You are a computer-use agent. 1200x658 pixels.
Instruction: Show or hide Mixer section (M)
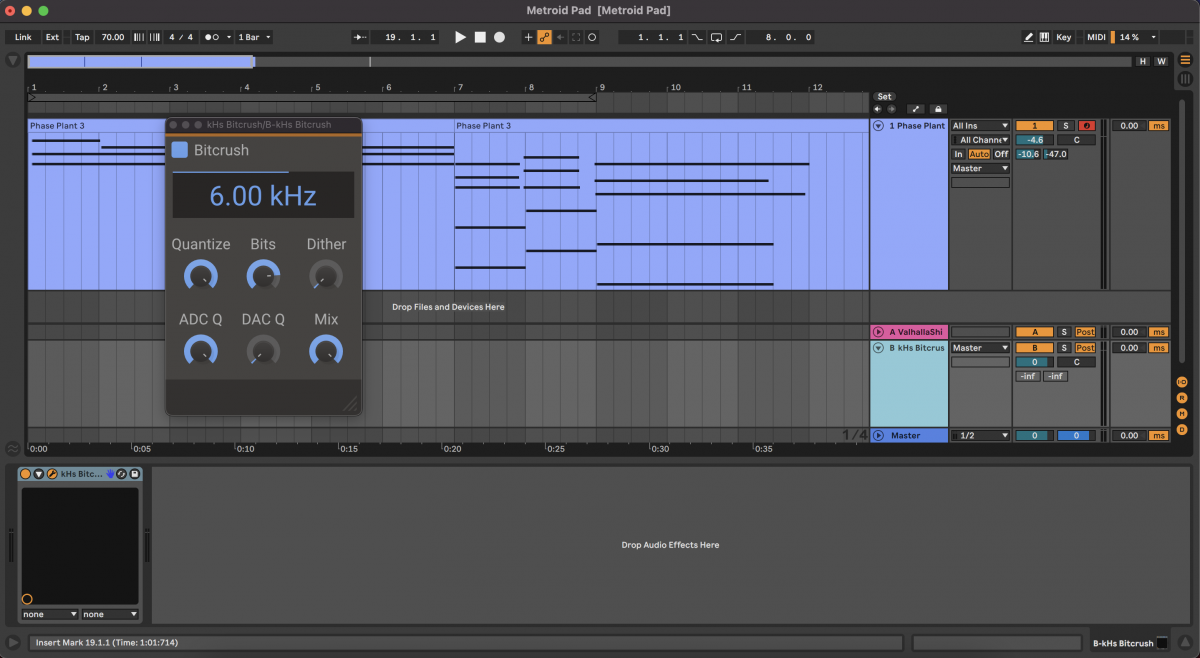[x=1181, y=414]
